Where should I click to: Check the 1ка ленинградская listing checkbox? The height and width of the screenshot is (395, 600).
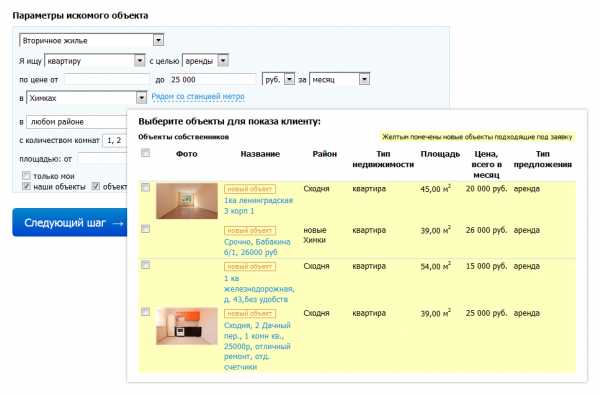[x=145, y=188]
